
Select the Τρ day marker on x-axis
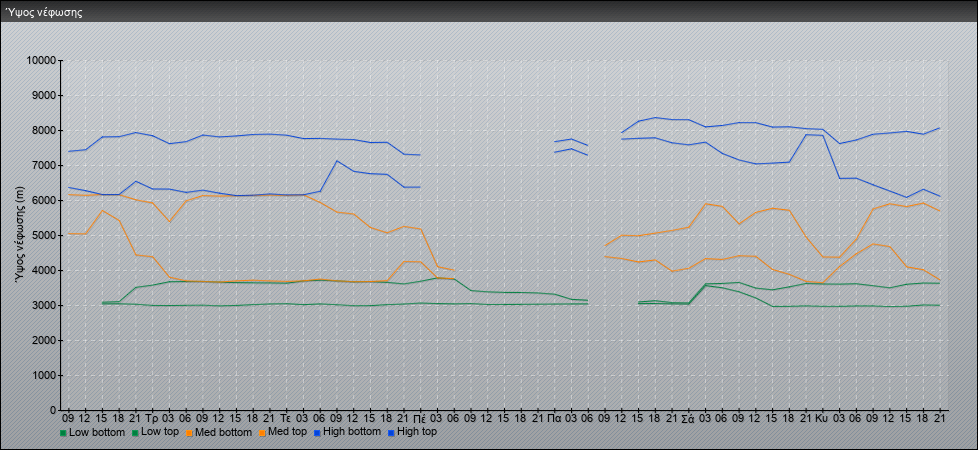point(151,418)
